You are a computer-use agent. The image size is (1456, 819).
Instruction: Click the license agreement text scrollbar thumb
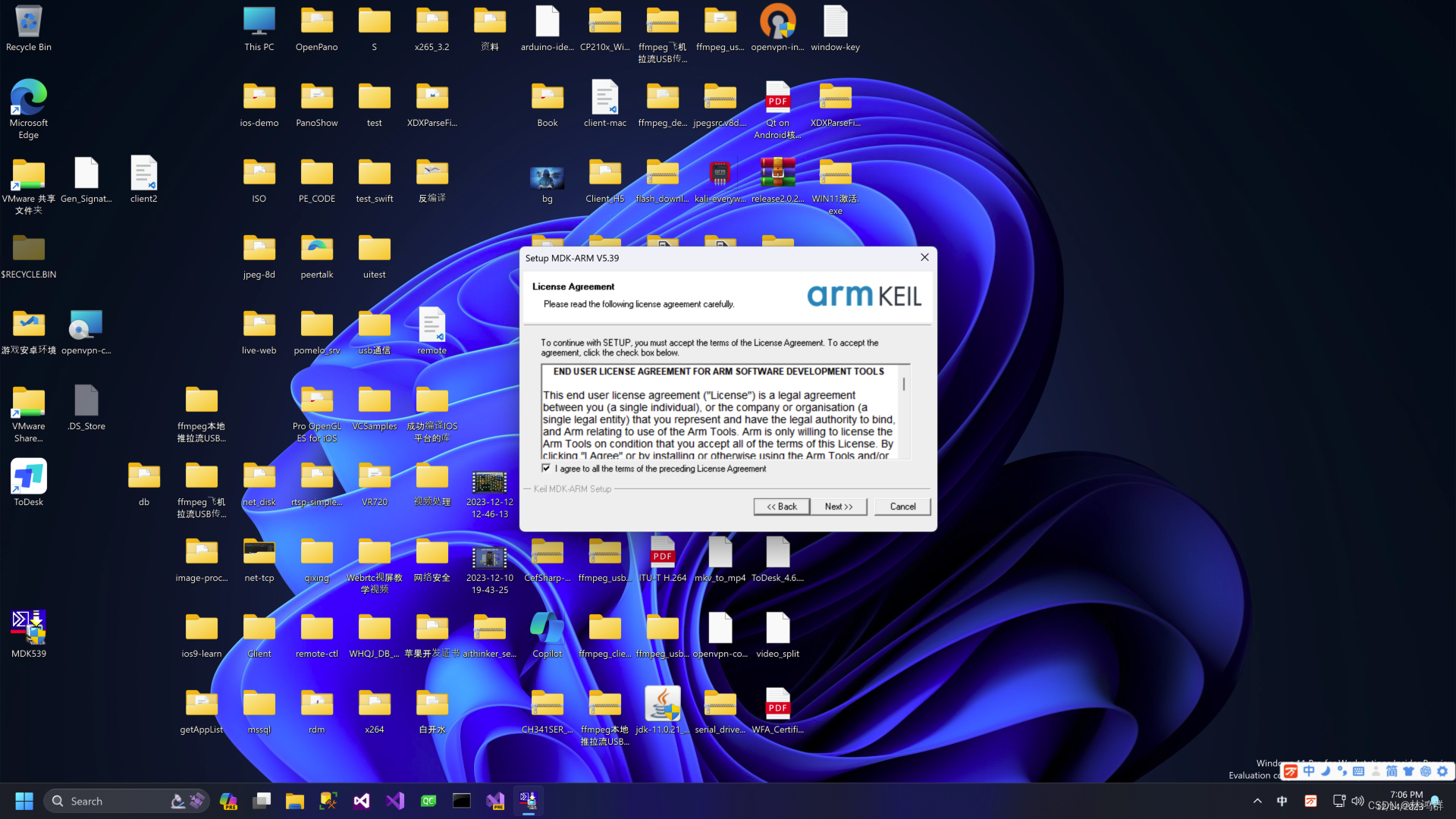coord(904,384)
